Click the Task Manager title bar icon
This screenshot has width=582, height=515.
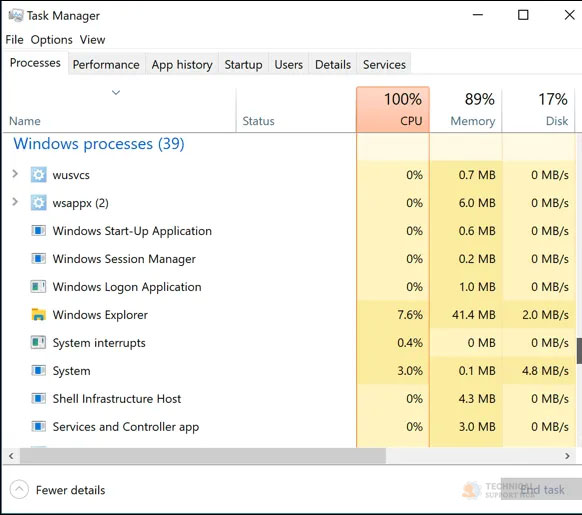pos(16,16)
